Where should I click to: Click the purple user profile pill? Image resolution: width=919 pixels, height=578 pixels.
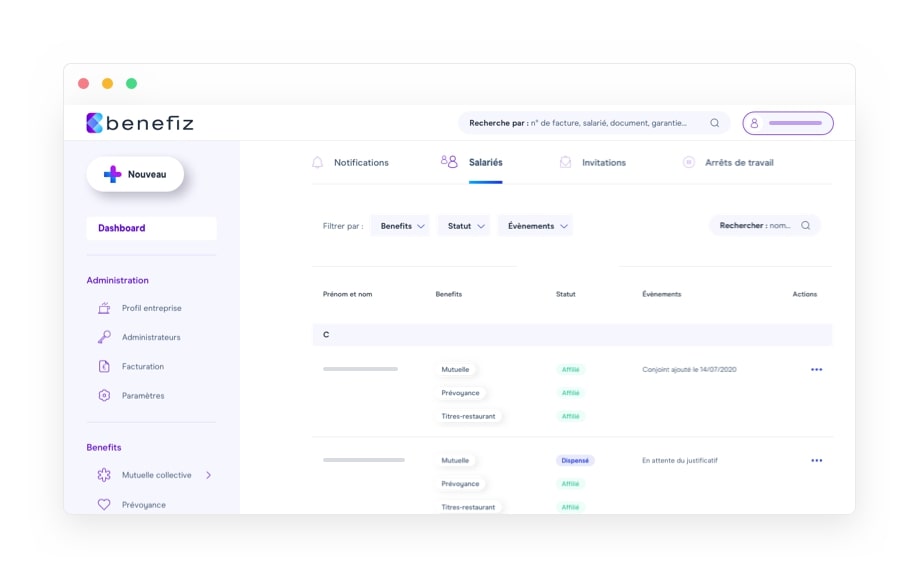coord(787,122)
